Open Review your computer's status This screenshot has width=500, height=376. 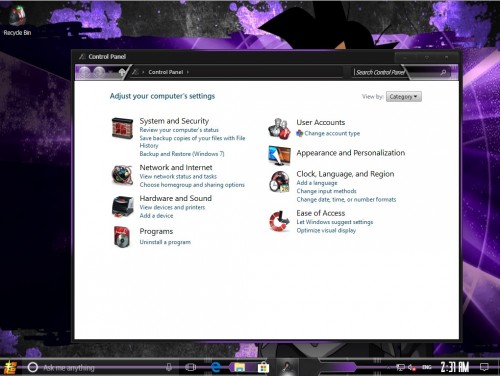click(x=179, y=130)
